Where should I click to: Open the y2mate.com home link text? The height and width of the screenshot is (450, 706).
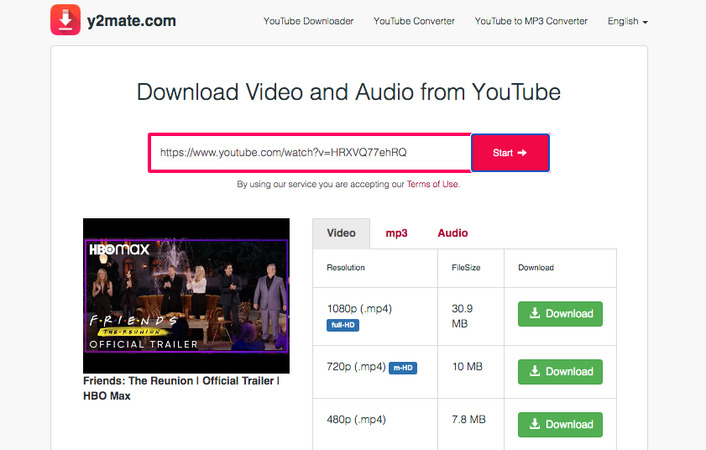[131, 21]
